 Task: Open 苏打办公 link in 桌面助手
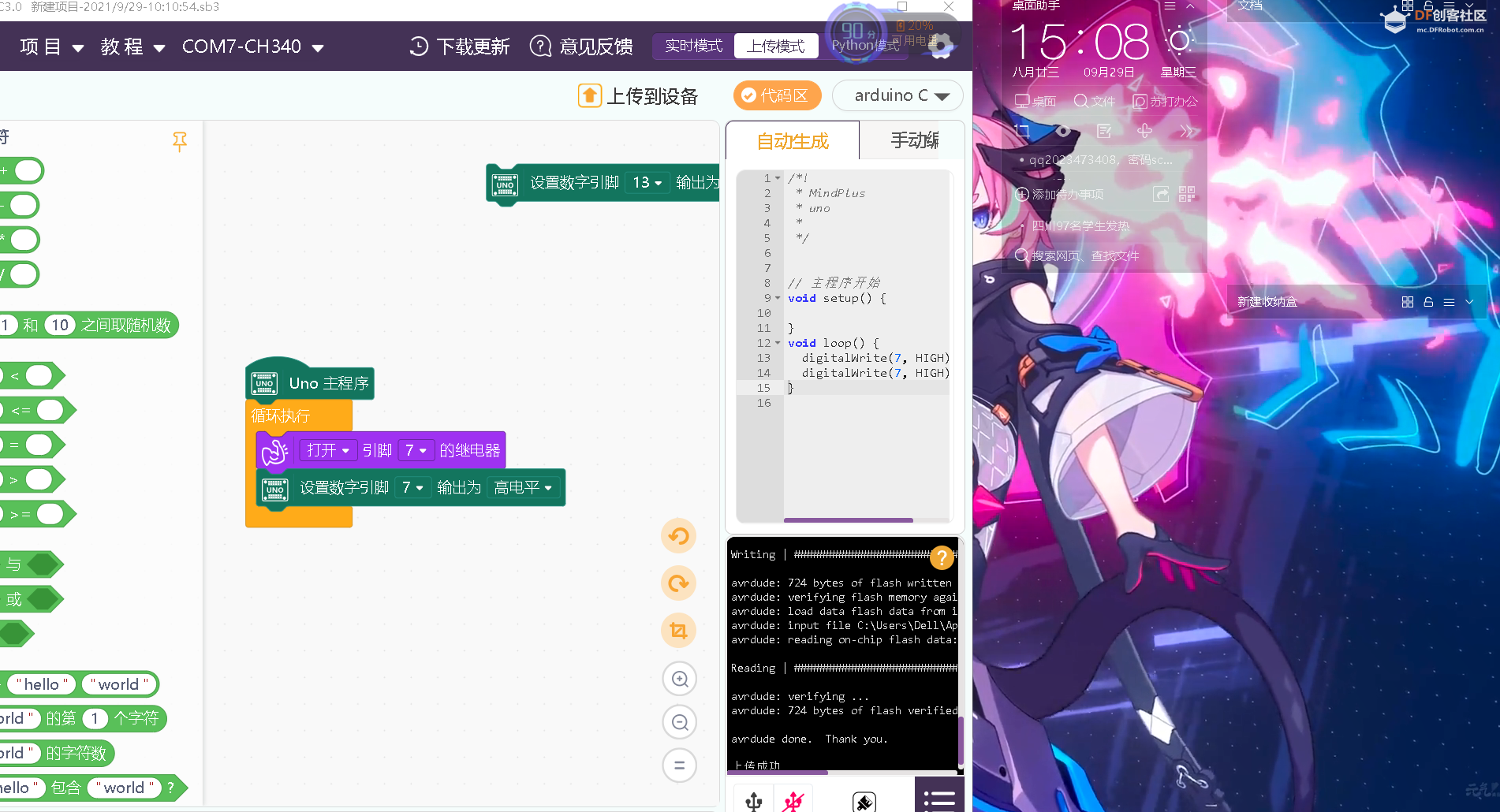(1165, 101)
